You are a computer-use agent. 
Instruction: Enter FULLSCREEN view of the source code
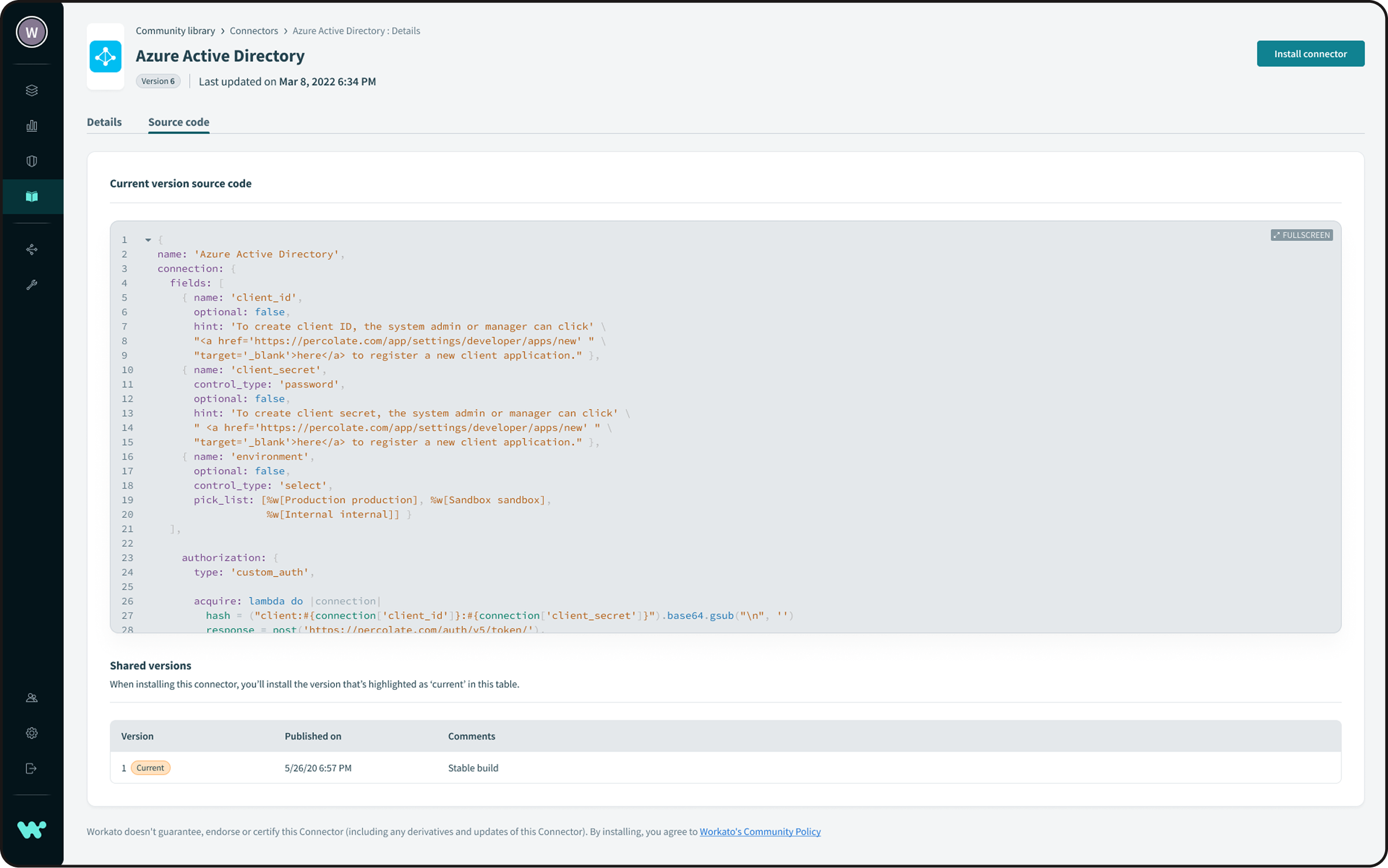click(1301, 235)
